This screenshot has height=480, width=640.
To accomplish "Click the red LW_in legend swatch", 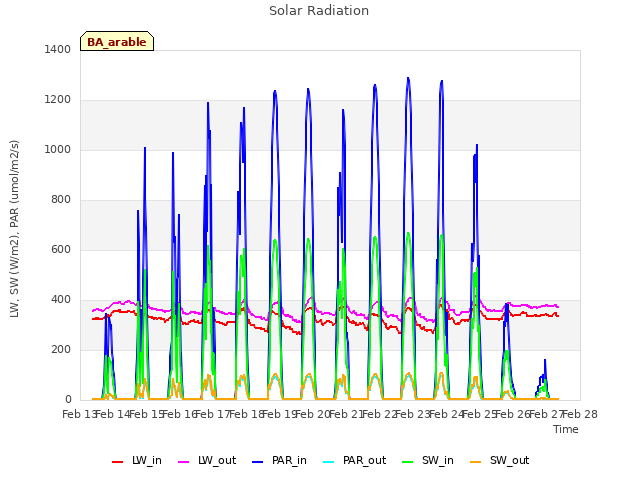I will point(118,462).
